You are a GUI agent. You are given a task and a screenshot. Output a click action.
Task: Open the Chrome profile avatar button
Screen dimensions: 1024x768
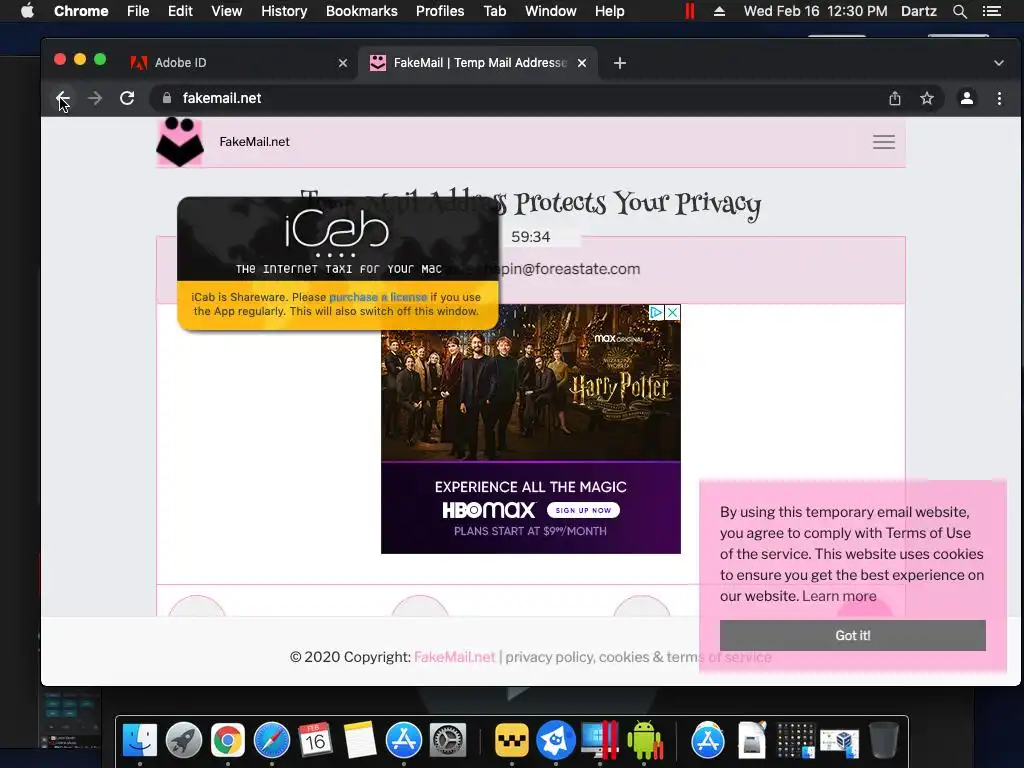[x=967, y=98]
